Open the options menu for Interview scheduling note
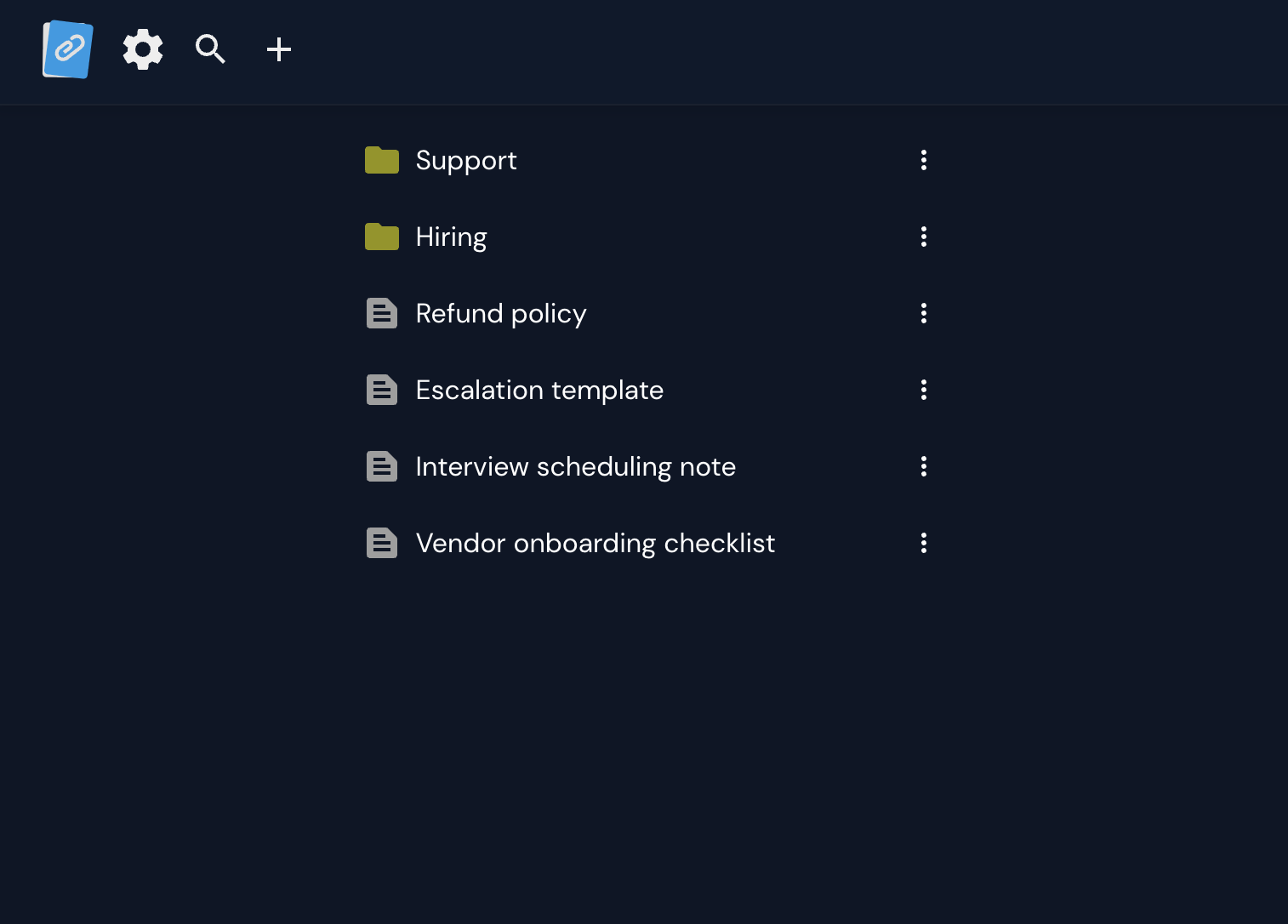The image size is (1288, 924). (923, 466)
